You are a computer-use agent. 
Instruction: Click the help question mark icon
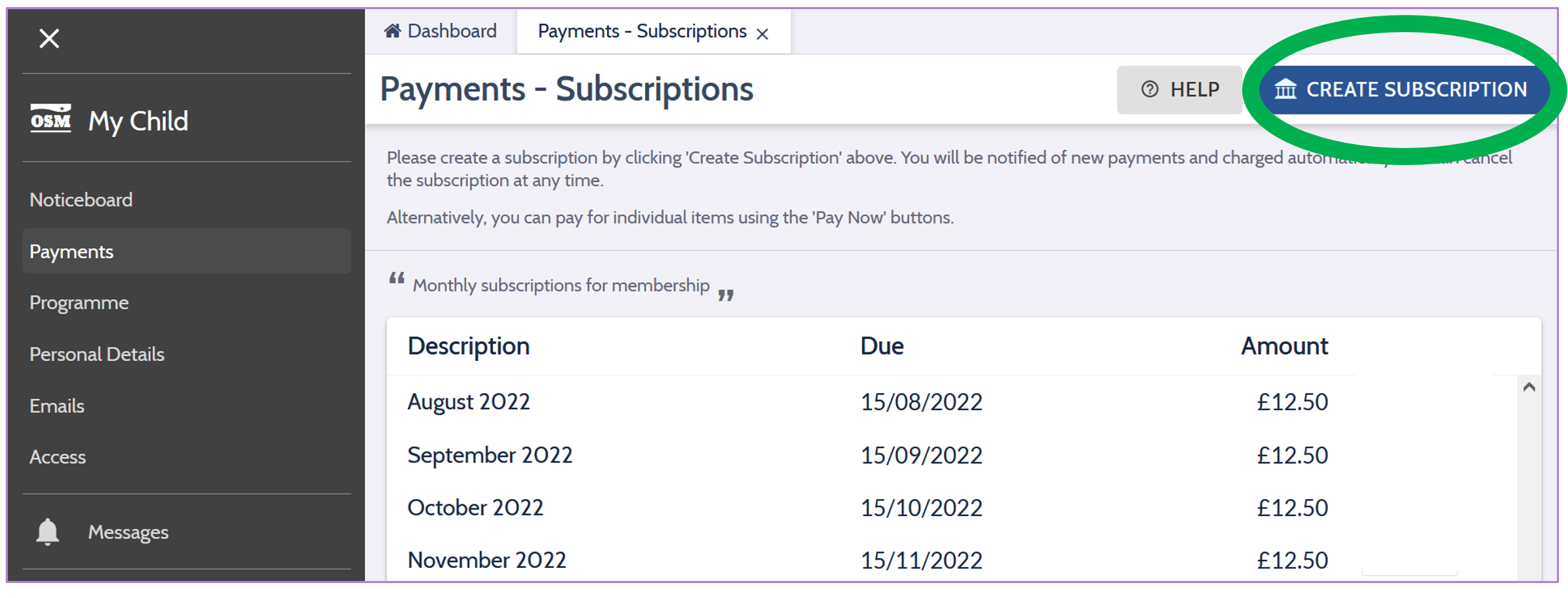pos(1150,89)
